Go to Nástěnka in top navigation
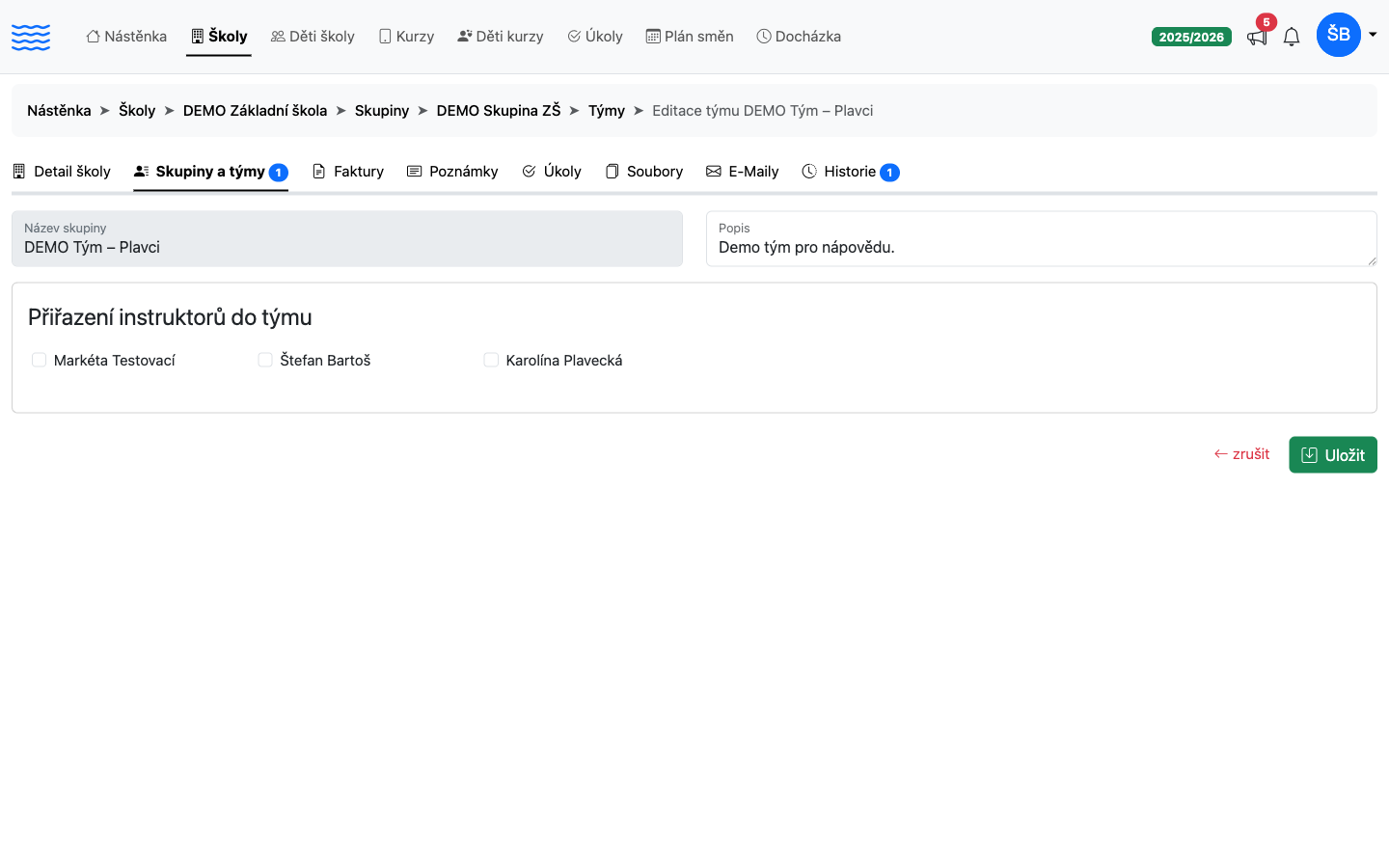This screenshot has height=868, width=1389. tap(126, 37)
